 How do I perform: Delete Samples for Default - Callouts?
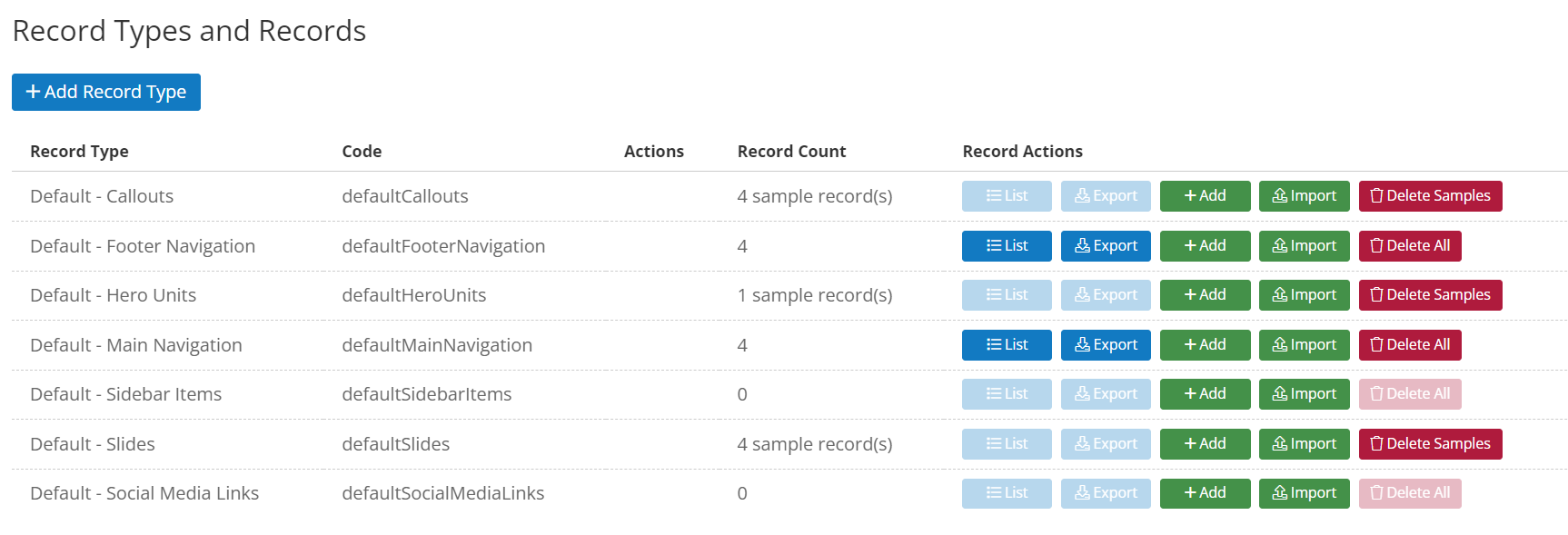pos(1430,195)
